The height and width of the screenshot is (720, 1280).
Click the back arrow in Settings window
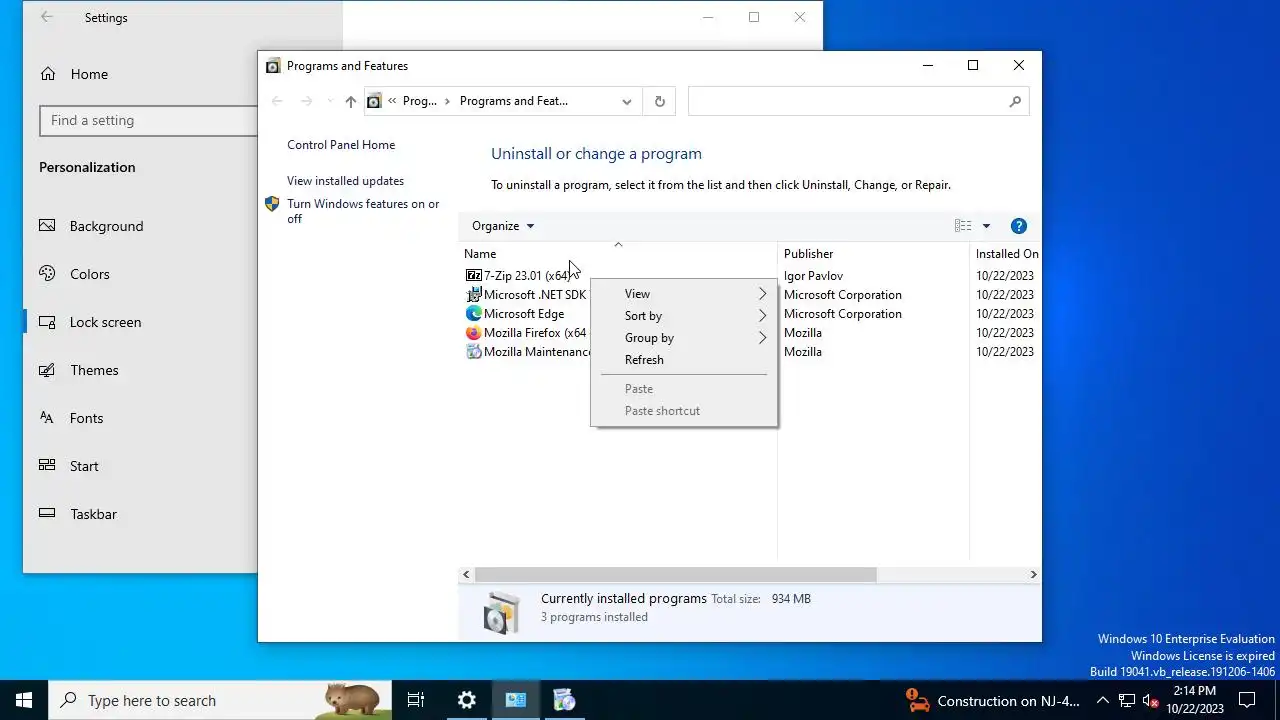click(47, 17)
